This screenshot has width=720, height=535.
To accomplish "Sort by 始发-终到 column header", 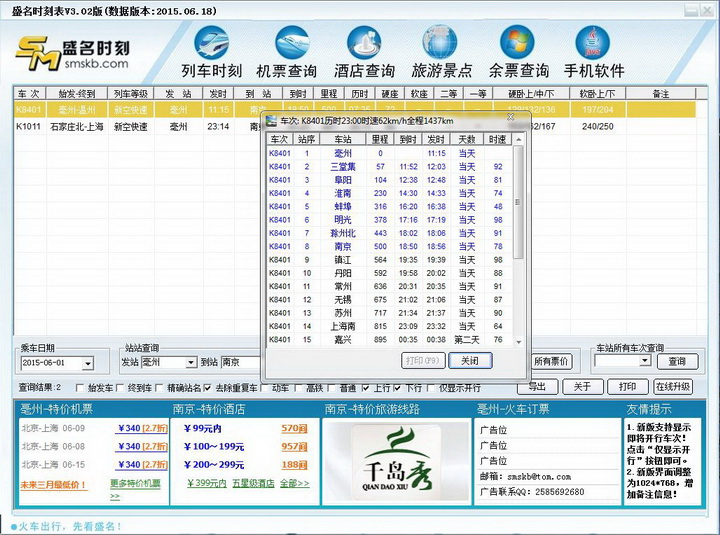I will point(76,94).
